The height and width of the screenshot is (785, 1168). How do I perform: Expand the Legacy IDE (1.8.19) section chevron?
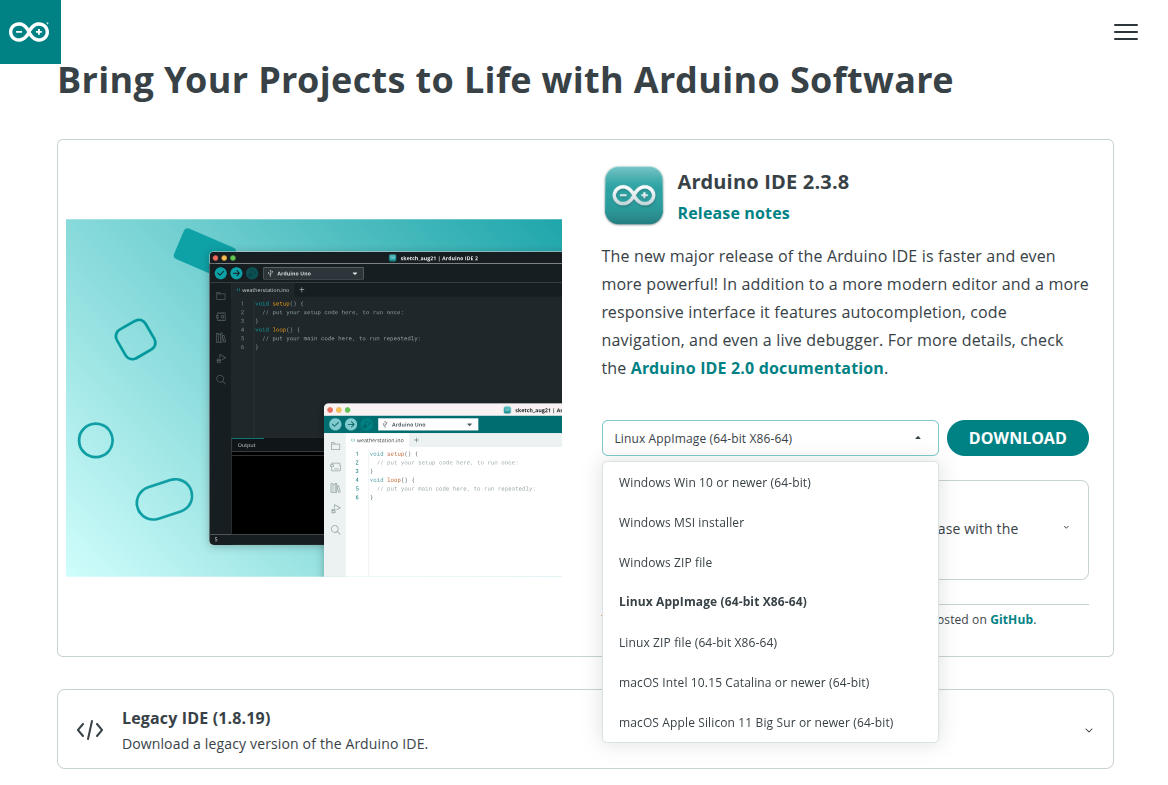(1088, 730)
